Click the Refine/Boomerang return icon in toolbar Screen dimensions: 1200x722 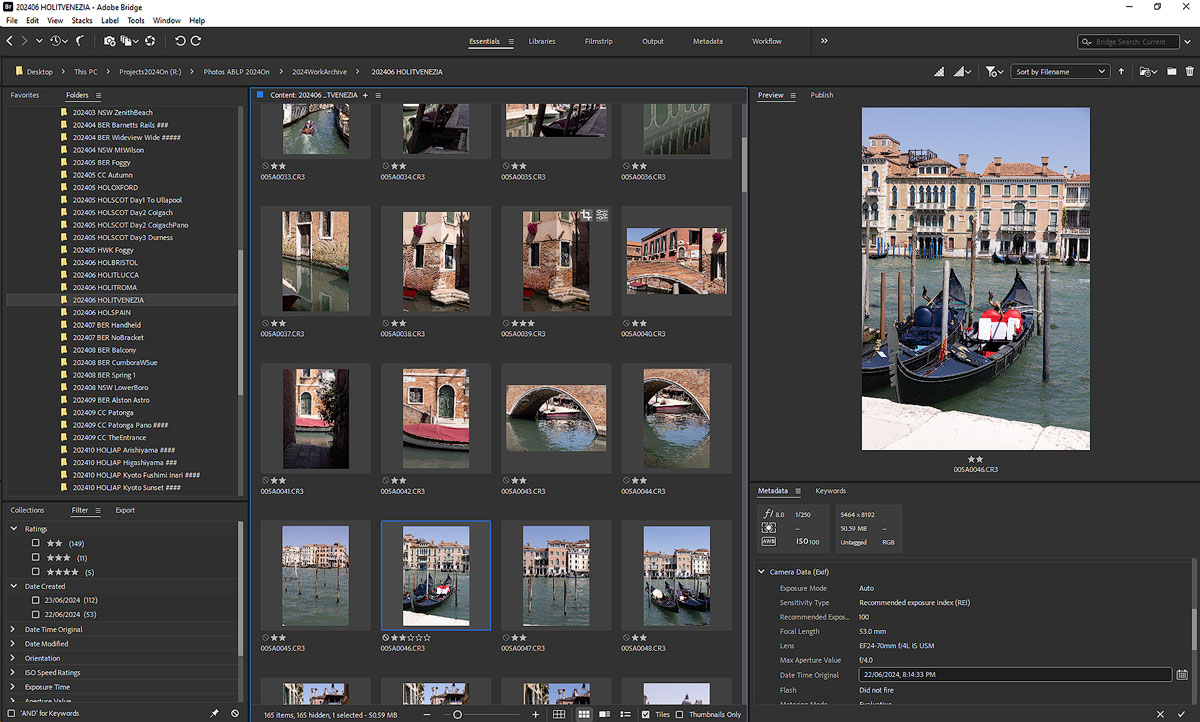pyautogui.click(x=80, y=41)
